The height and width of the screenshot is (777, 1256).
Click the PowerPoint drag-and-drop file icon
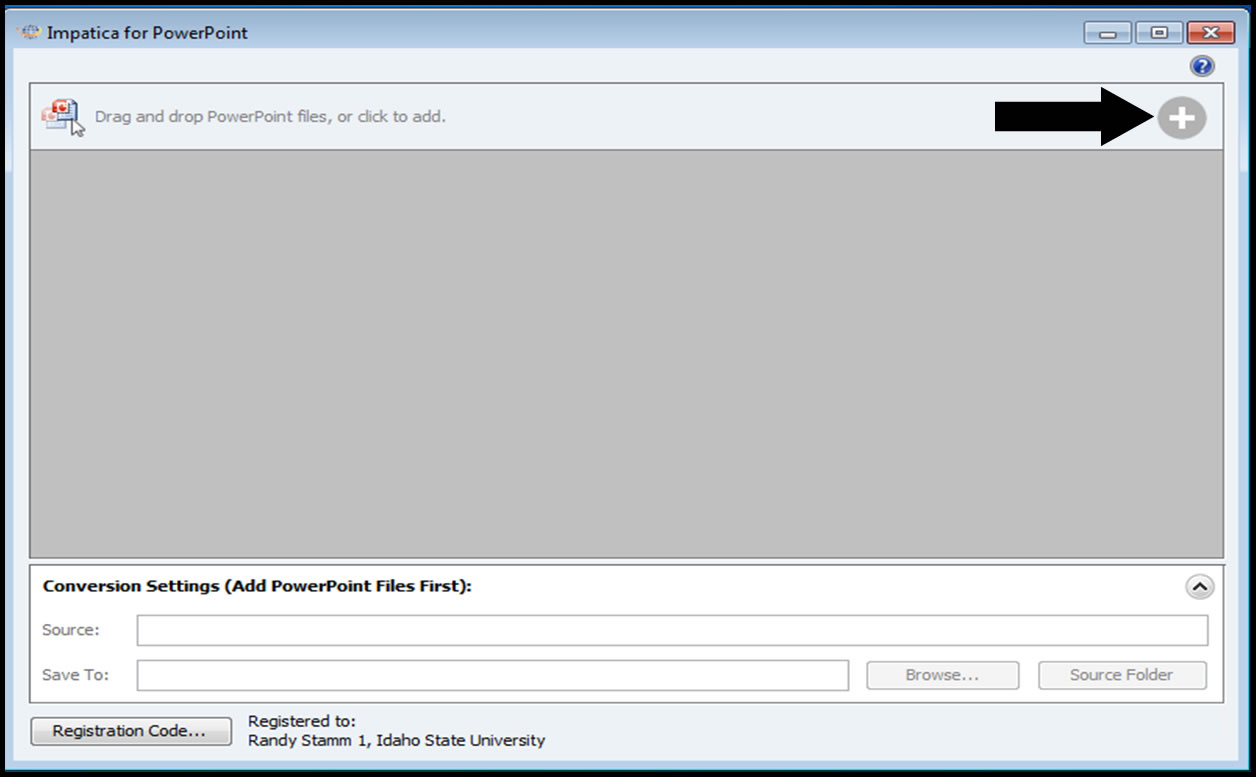[63, 117]
